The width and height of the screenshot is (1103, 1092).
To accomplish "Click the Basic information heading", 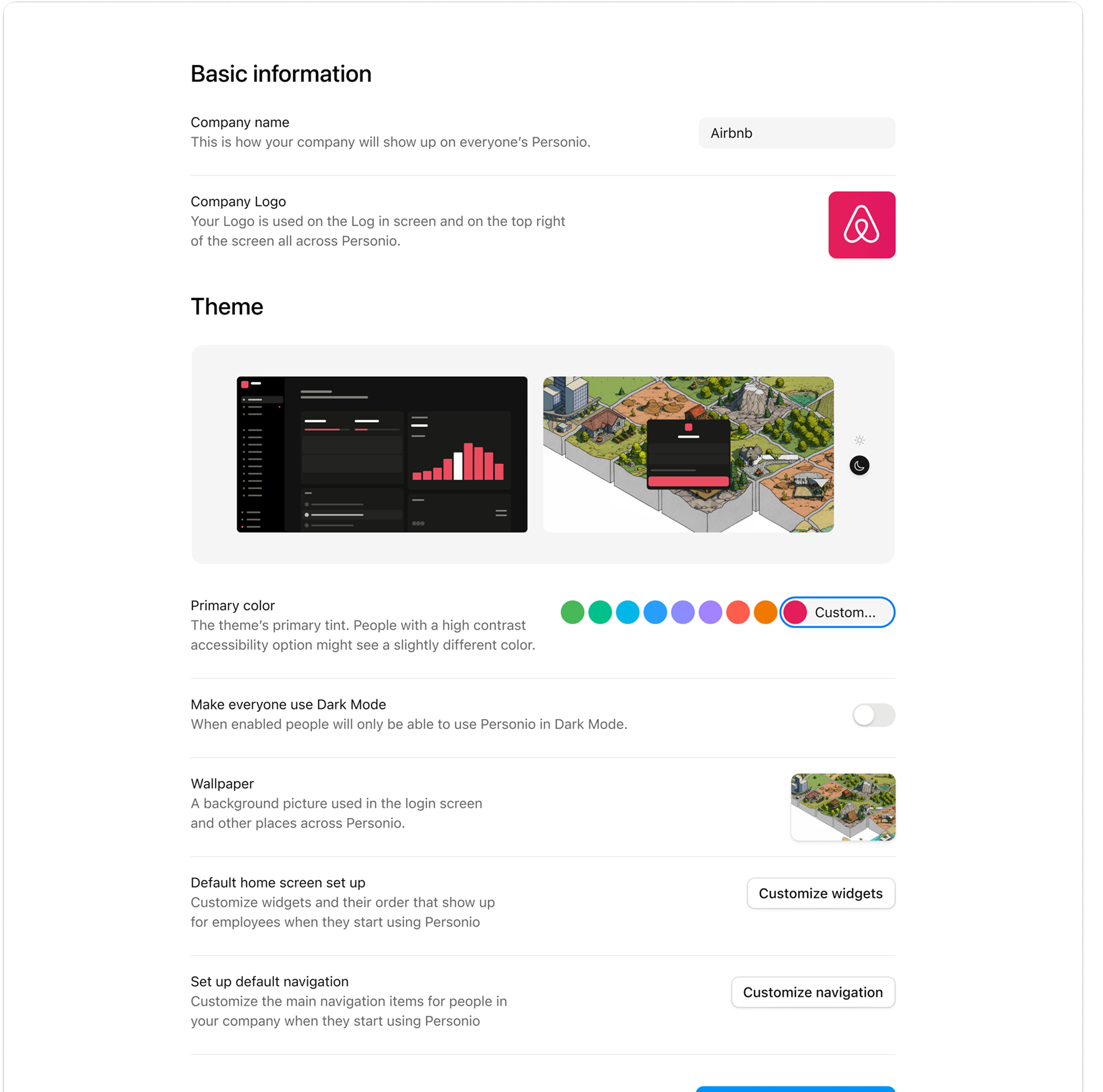I will tap(281, 74).
